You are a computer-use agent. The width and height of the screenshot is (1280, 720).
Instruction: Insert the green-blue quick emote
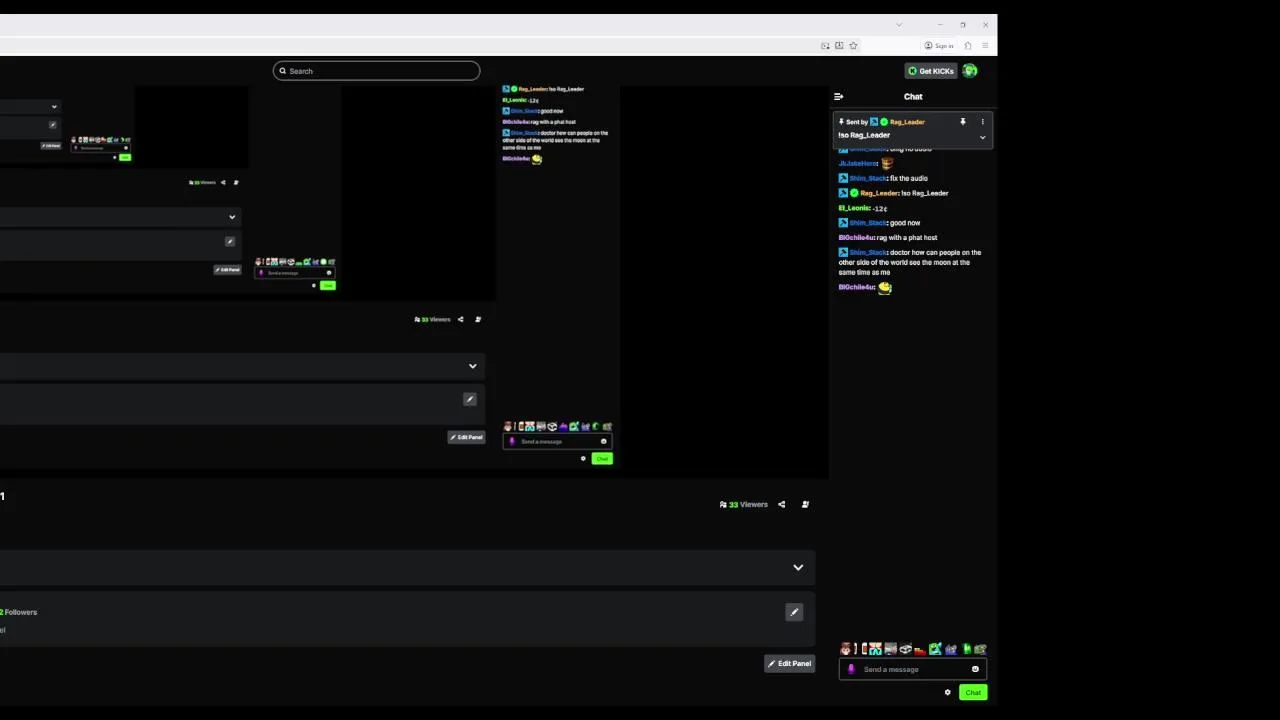(x=935, y=649)
